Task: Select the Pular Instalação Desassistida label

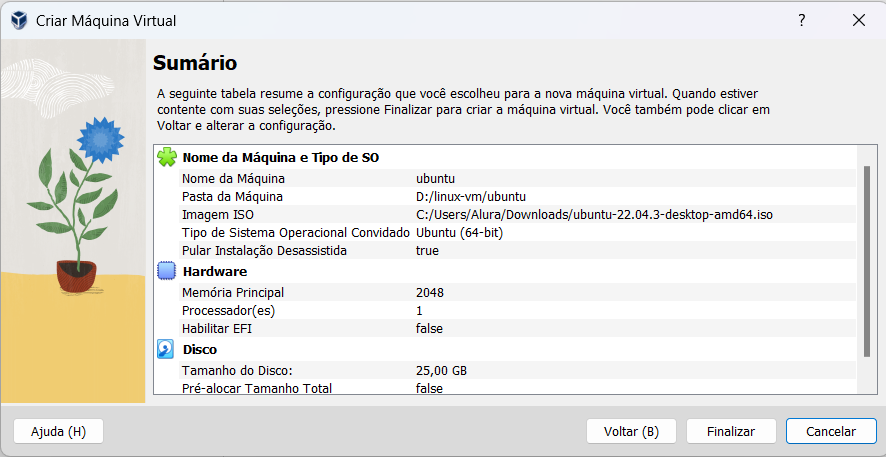Action: 264,250
